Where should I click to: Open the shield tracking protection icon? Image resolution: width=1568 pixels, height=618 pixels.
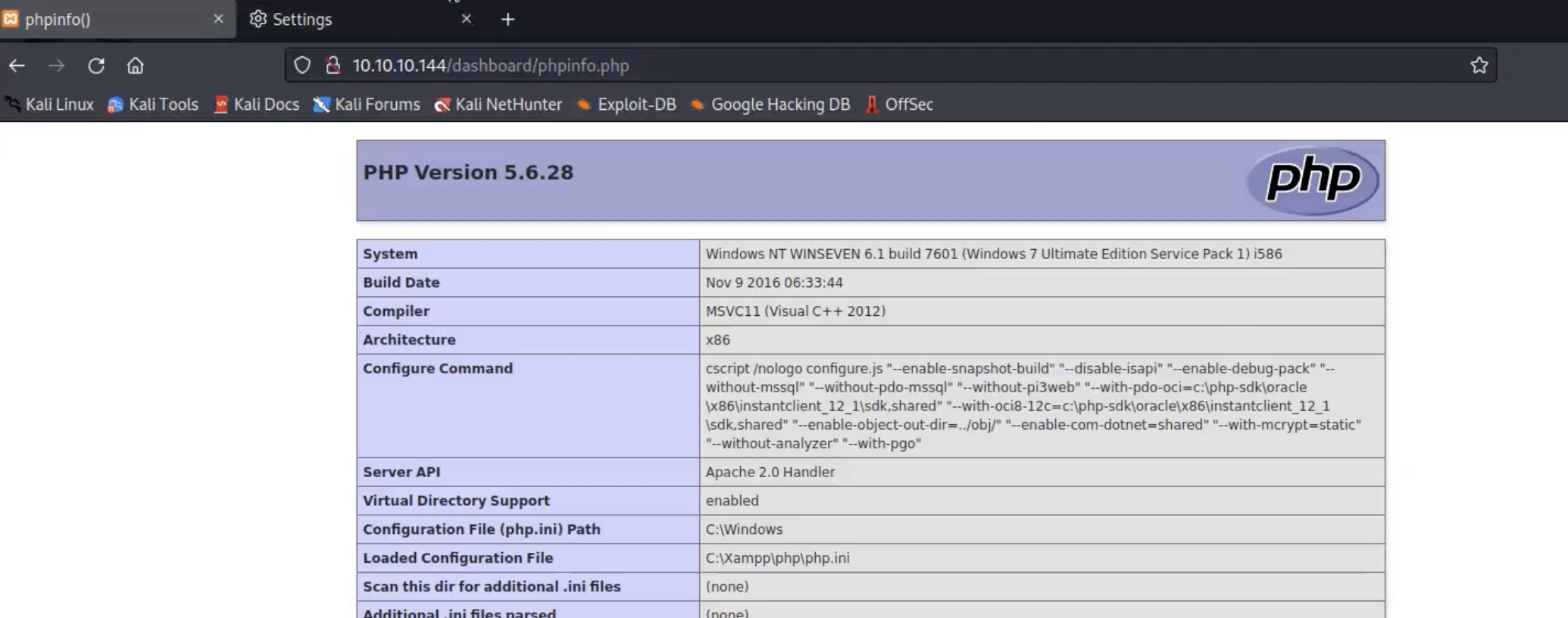pyautogui.click(x=302, y=66)
